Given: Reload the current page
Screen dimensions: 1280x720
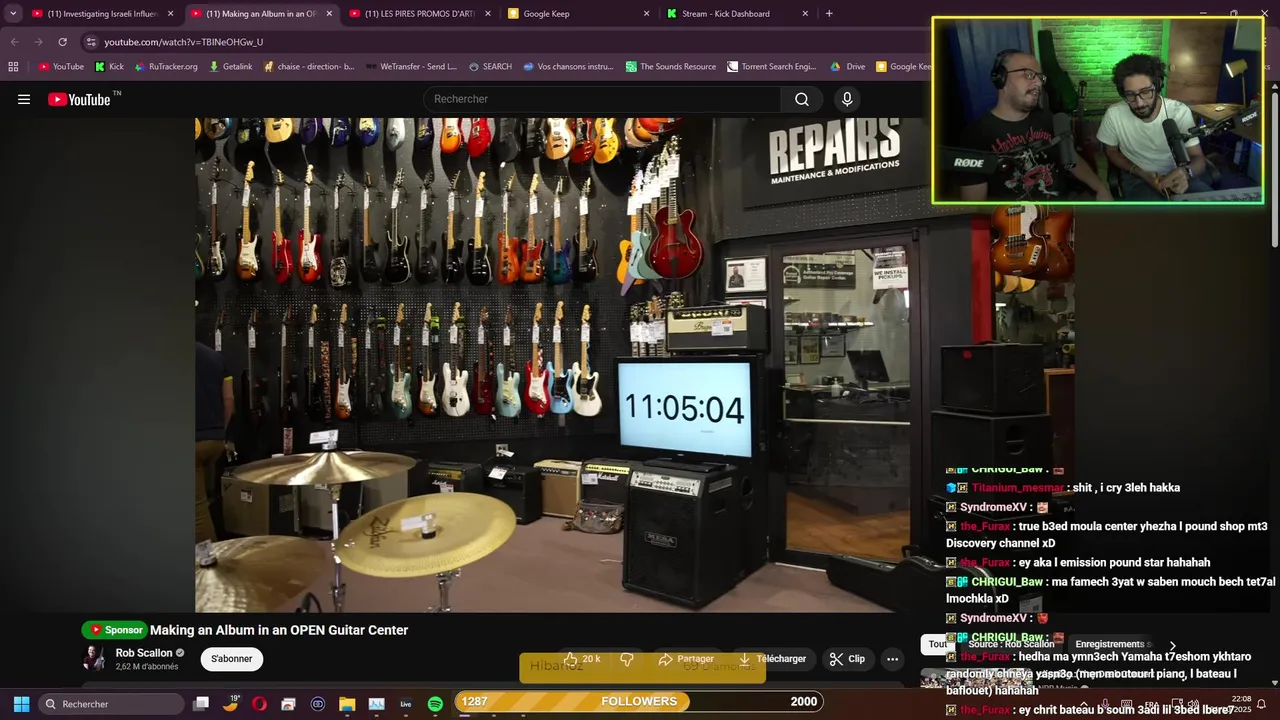Looking at the screenshot, I should click(x=62, y=42).
